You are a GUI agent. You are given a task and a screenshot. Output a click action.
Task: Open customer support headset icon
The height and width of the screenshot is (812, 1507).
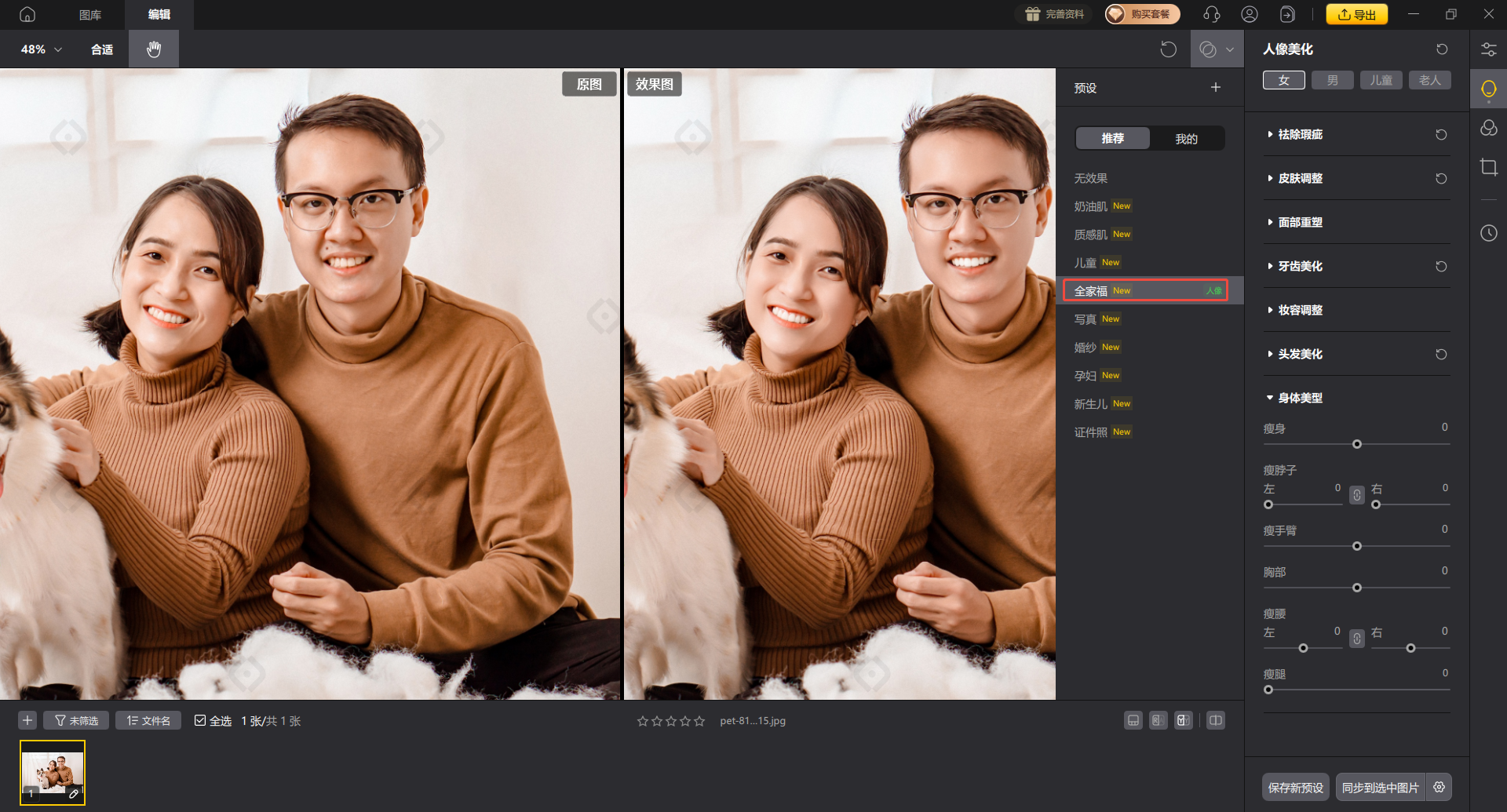coord(1211,14)
